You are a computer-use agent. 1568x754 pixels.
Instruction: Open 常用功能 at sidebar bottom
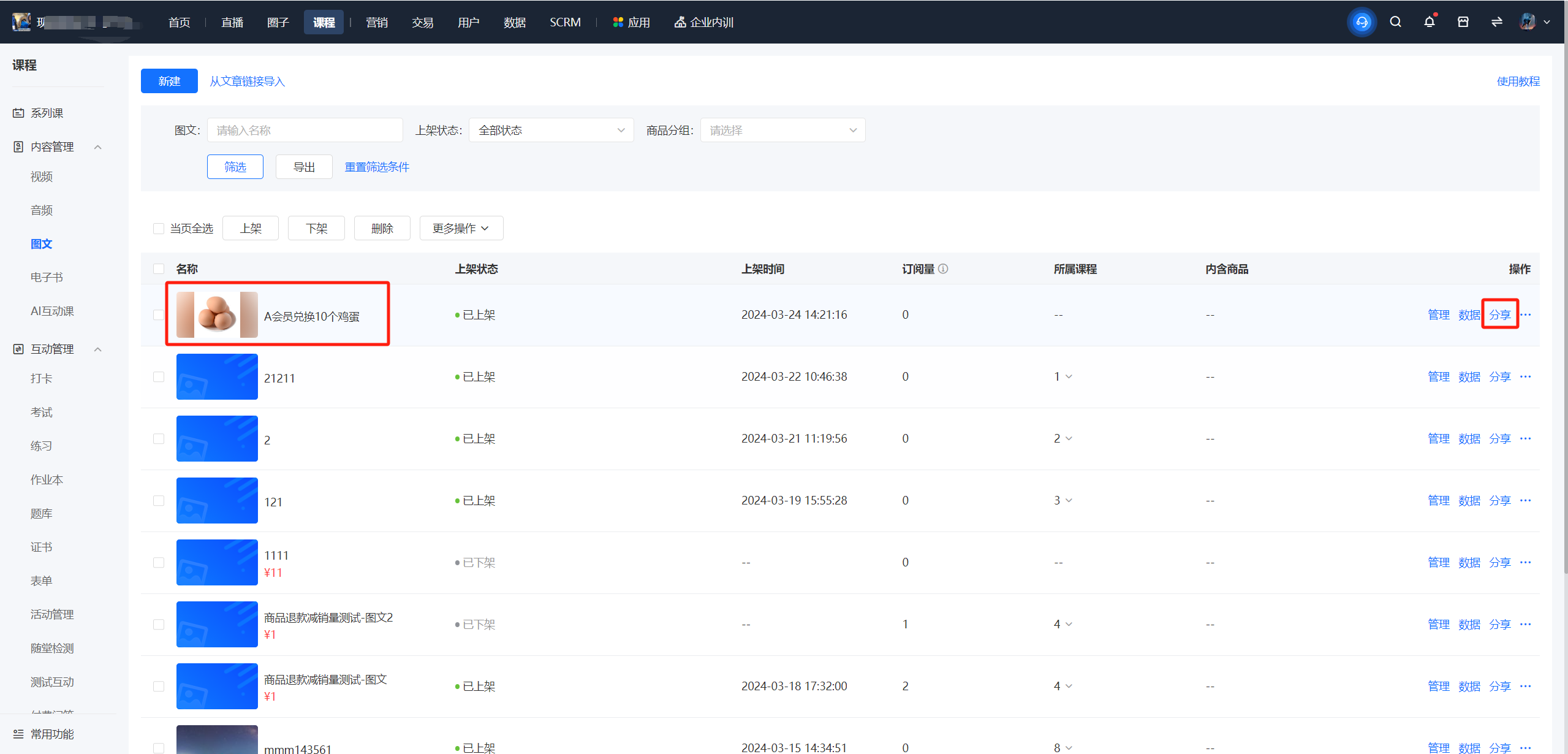click(52, 734)
